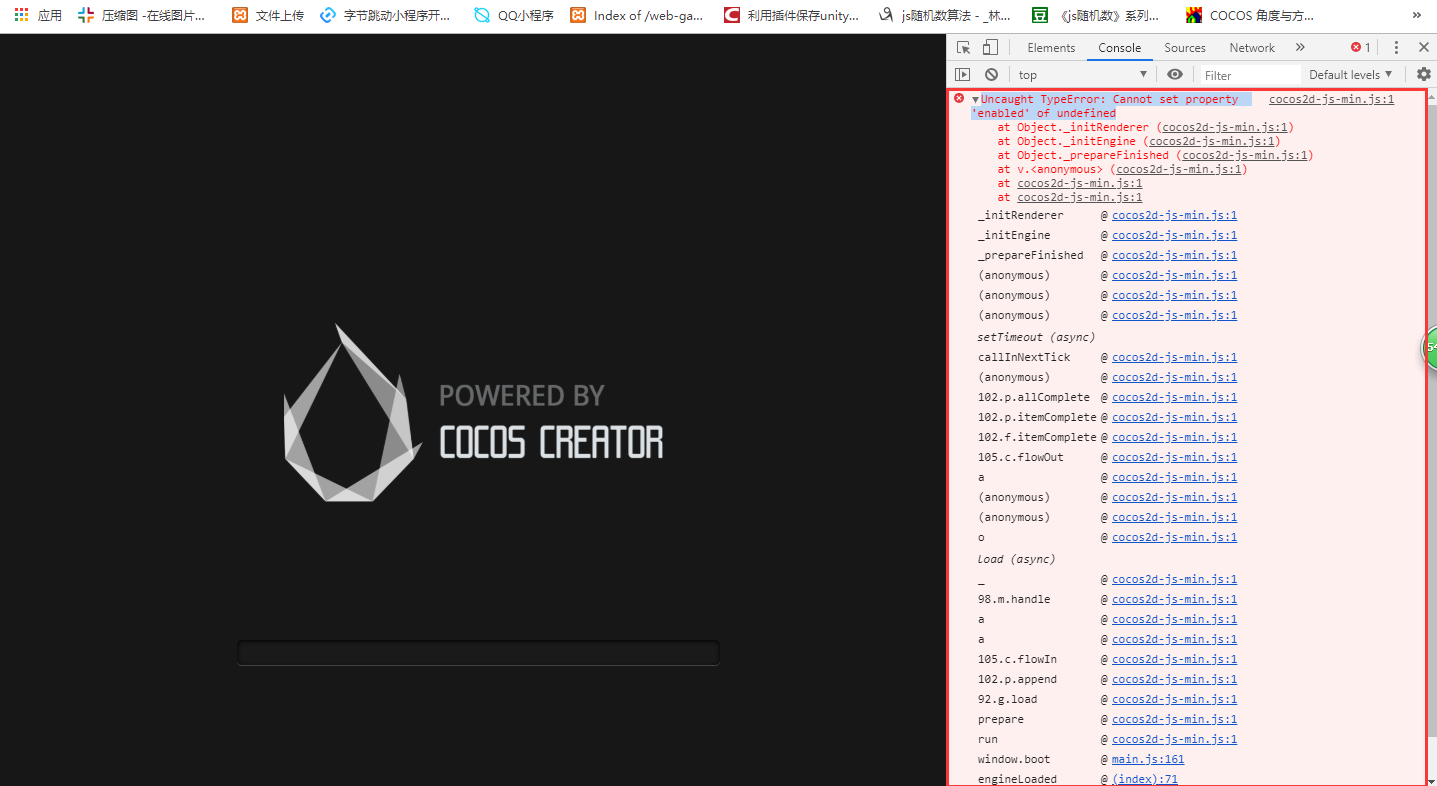Click the game loading progress bar
This screenshot has width=1437, height=786.
(x=478, y=653)
